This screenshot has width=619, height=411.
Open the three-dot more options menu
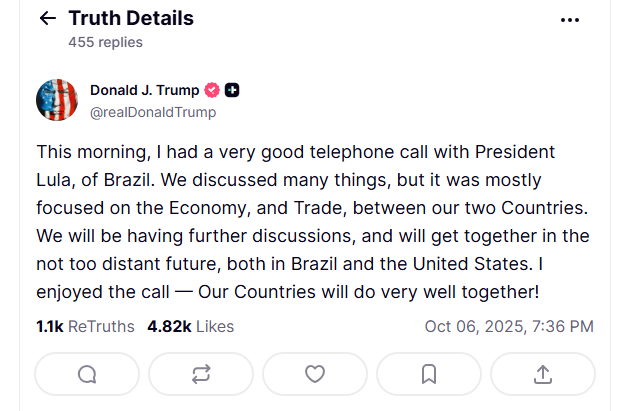coord(570,19)
